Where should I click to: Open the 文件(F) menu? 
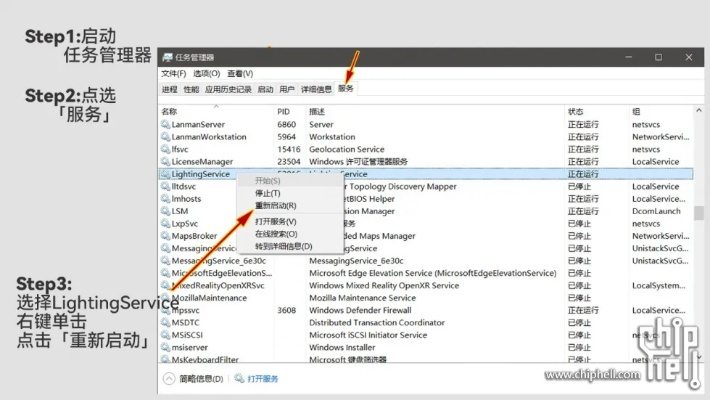tap(174, 73)
